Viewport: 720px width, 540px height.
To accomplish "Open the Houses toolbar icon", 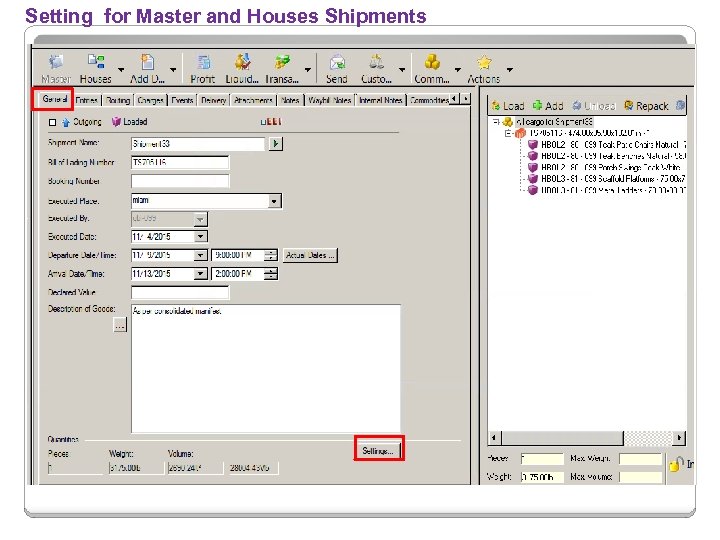I will [96, 62].
